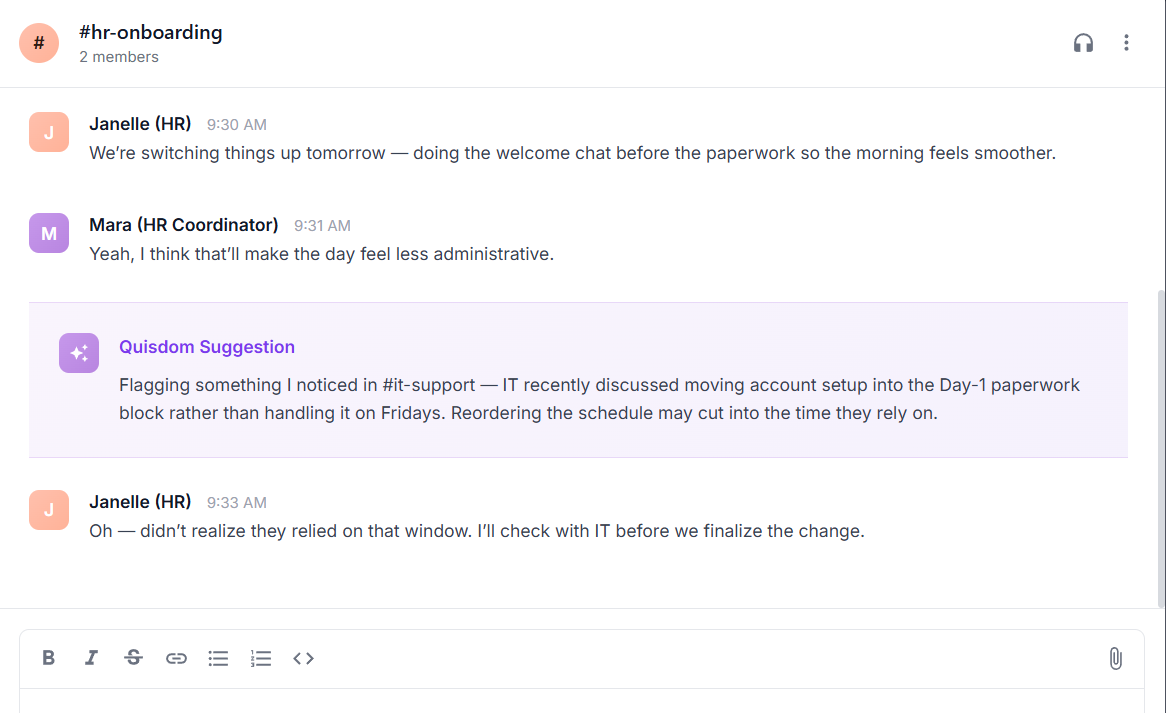Toggle bold formatting in the message composer
Viewport: 1166px width, 713px height.
click(x=49, y=658)
